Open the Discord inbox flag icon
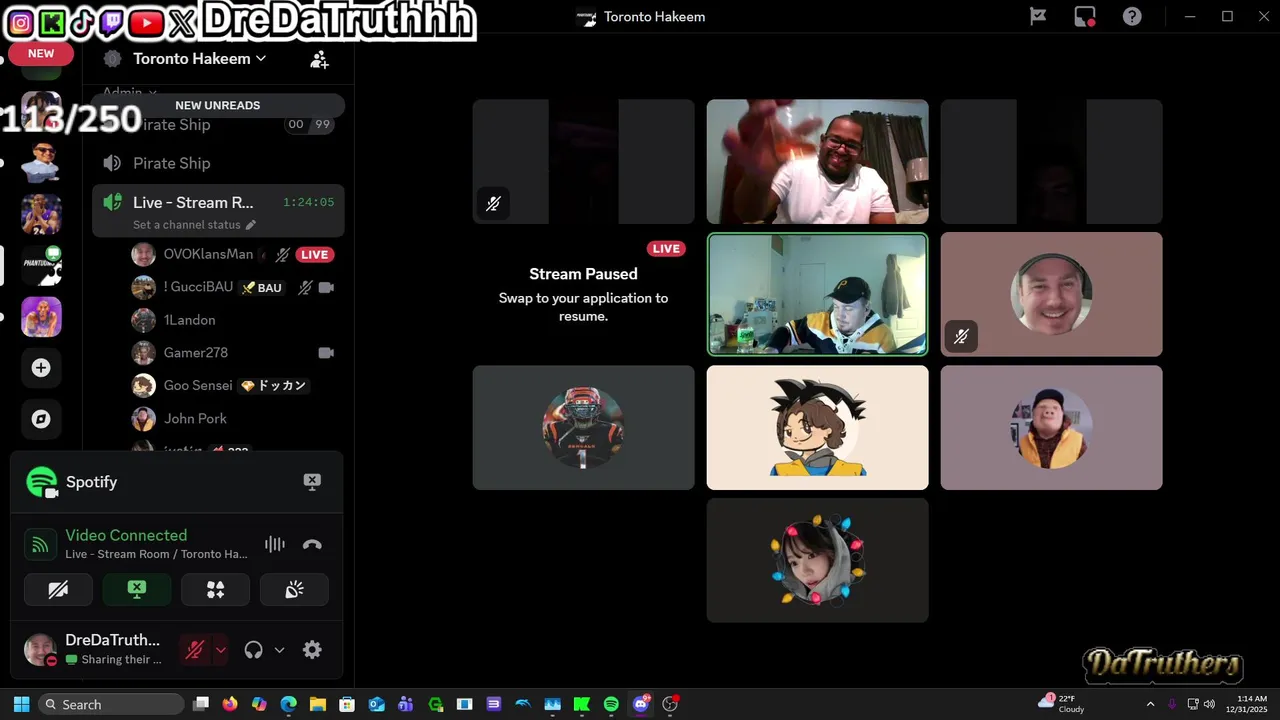Image resolution: width=1280 pixels, height=720 pixels. tap(1038, 16)
